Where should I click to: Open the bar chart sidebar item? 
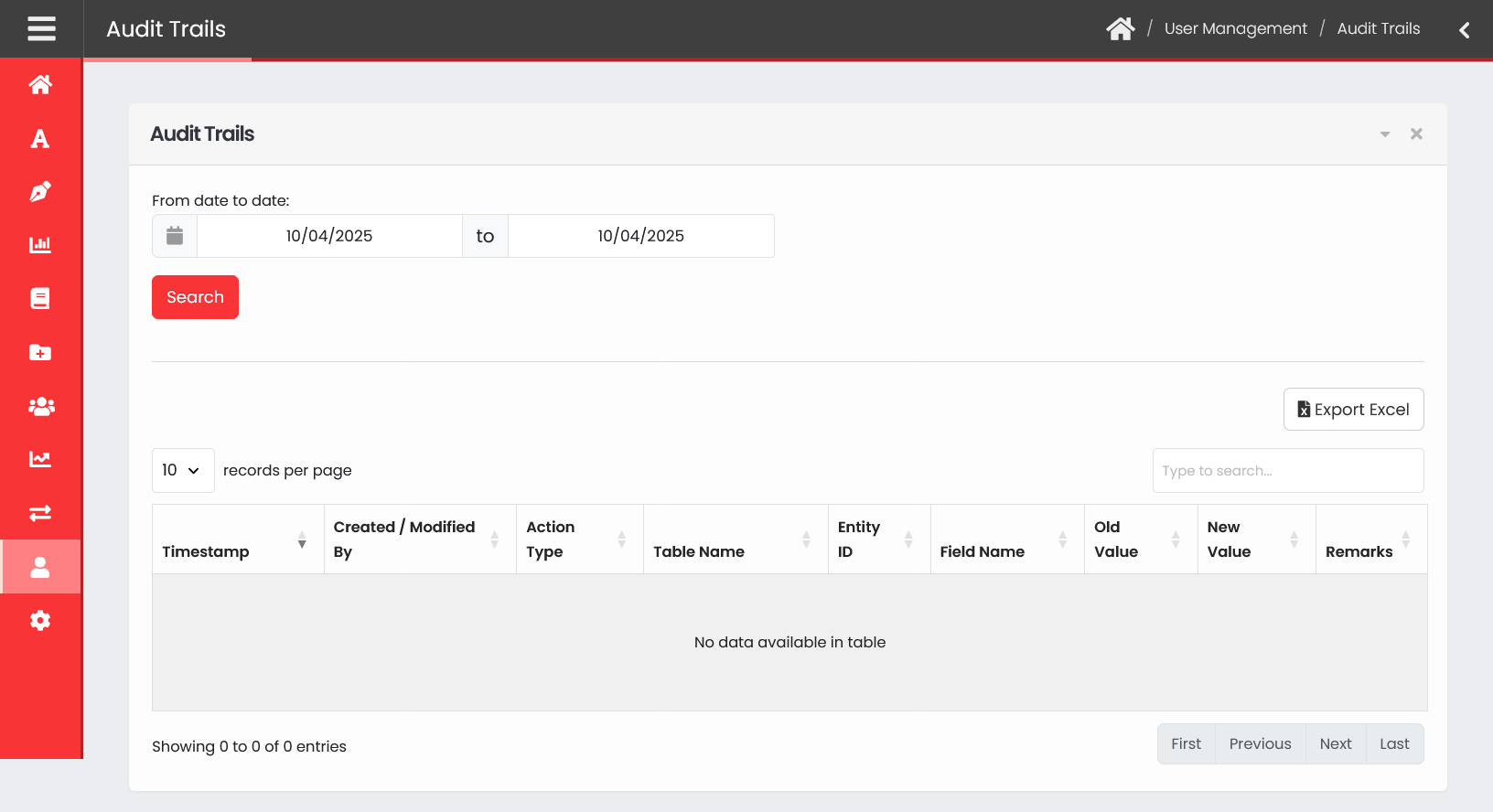click(x=40, y=245)
